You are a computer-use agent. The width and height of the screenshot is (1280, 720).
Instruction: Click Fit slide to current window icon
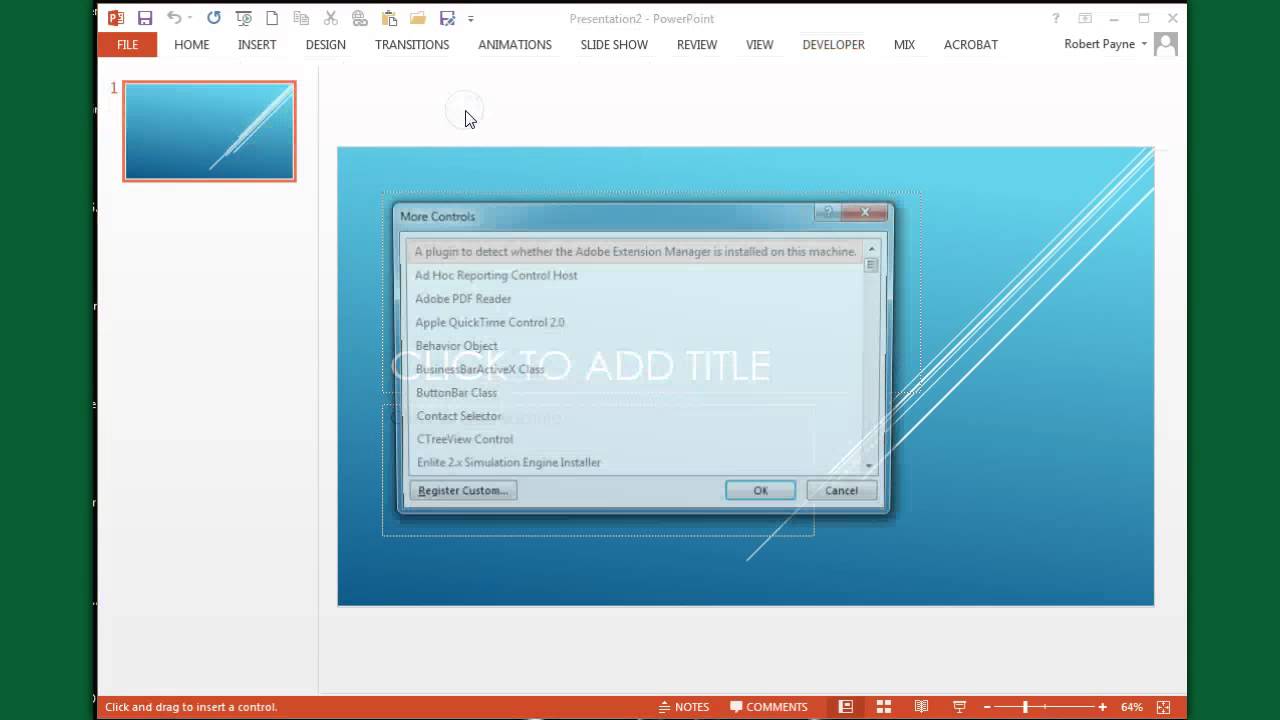1163,707
